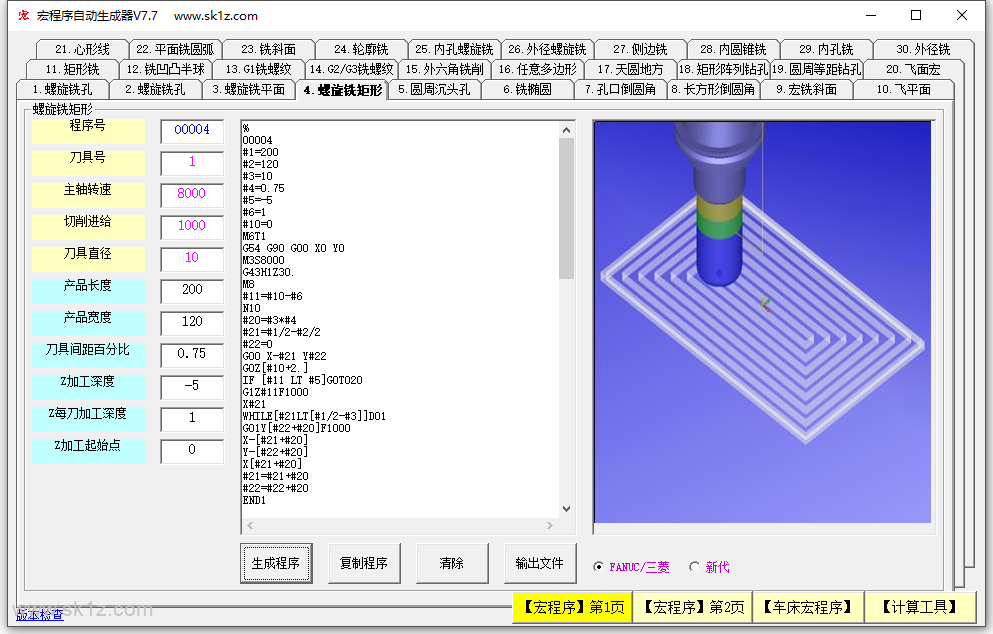This screenshot has height=634, width=993.
Task: Switch to the 3. 螺旋铣平面 tab
Action: pyautogui.click(x=248, y=89)
